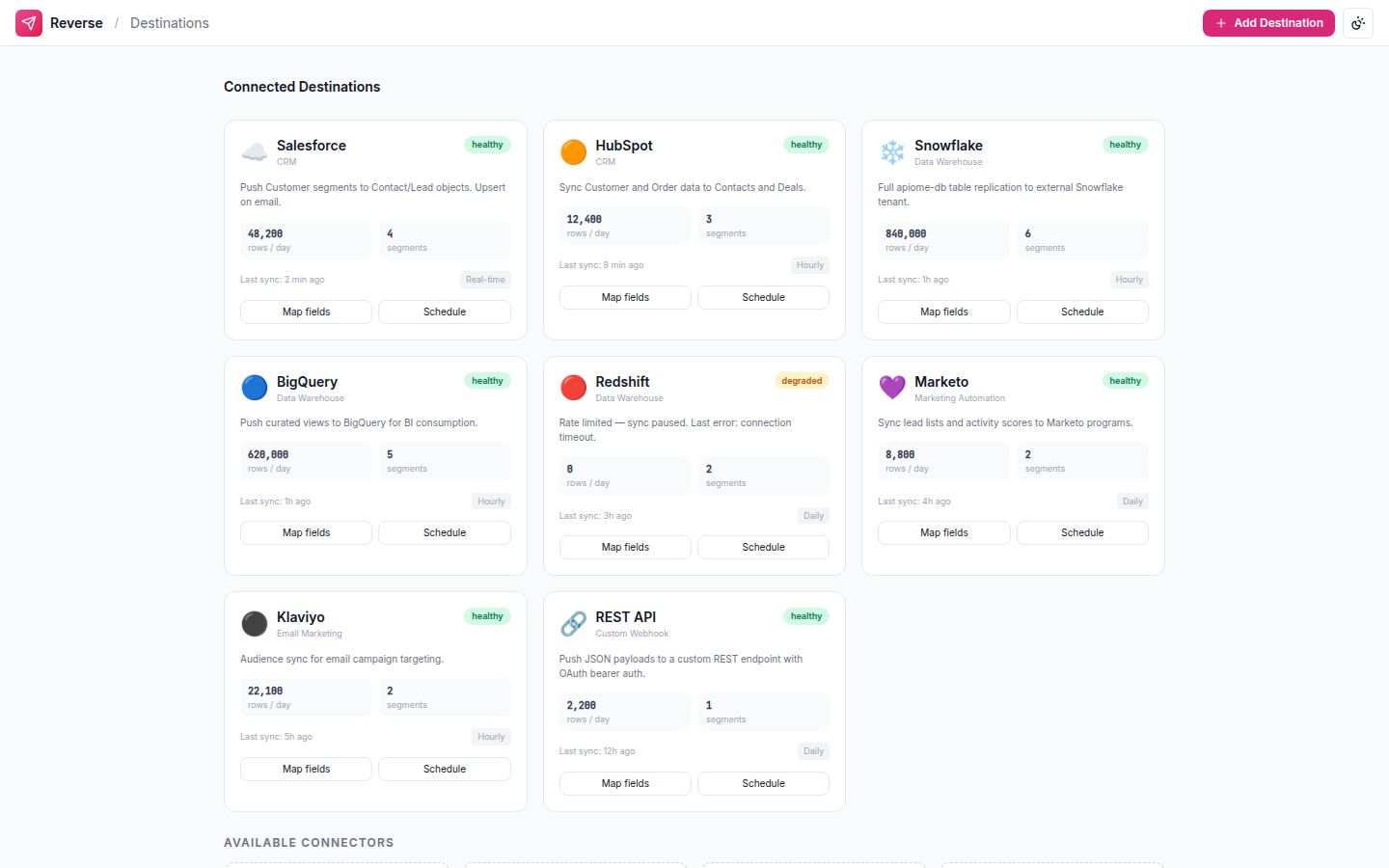
Task: Open Map fields for REST API
Action: click(625, 784)
